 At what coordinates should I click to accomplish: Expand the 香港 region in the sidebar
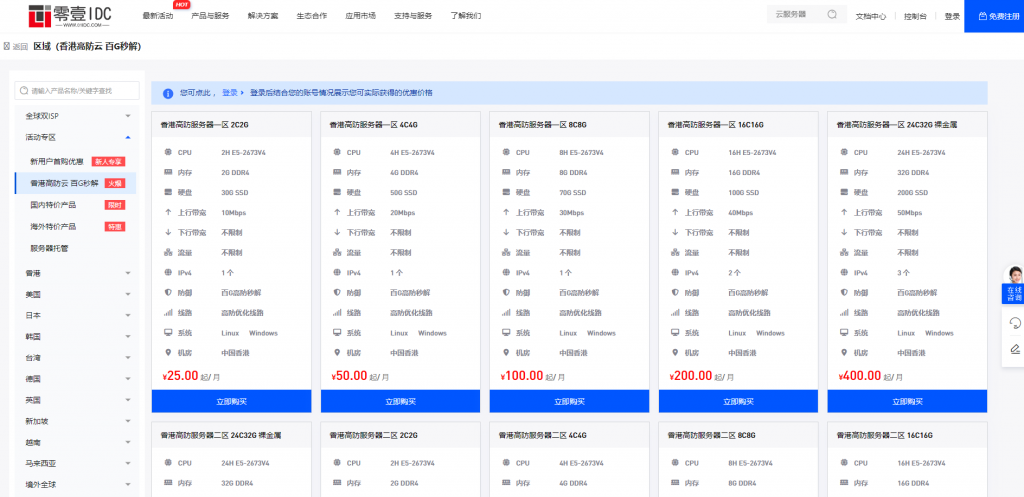(x=128, y=273)
